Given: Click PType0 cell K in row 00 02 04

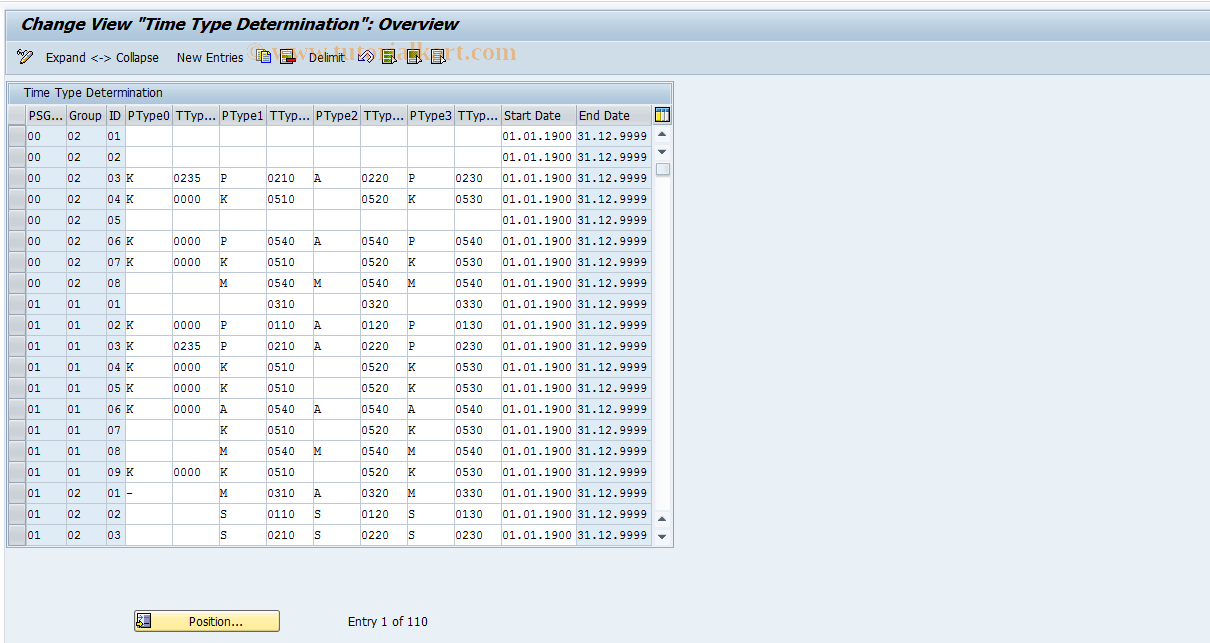Looking at the screenshot, I should point(148,199).
